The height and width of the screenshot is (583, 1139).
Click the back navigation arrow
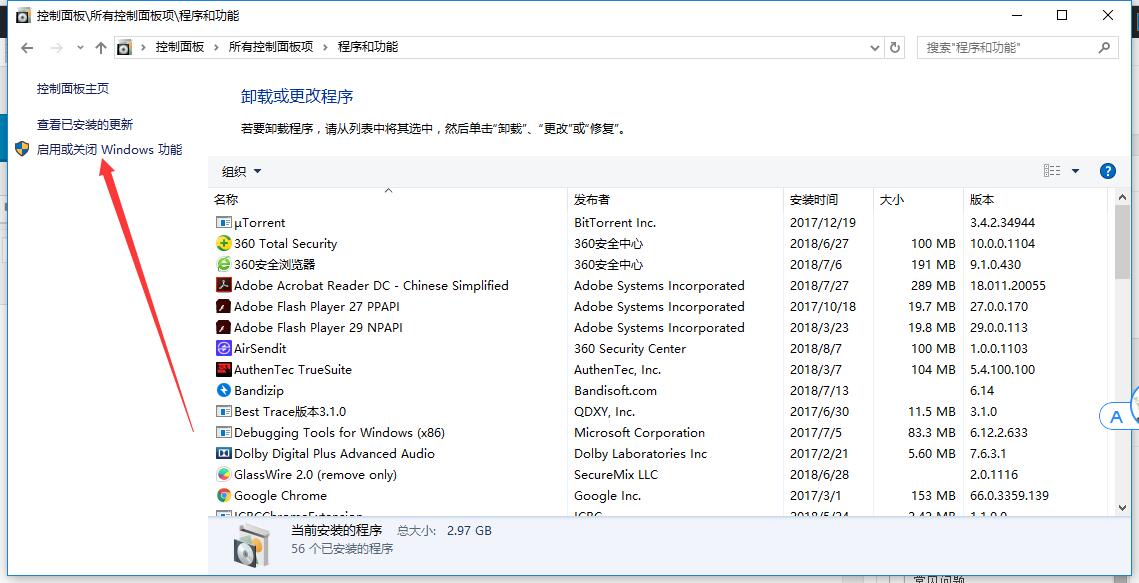coord(26,46)
